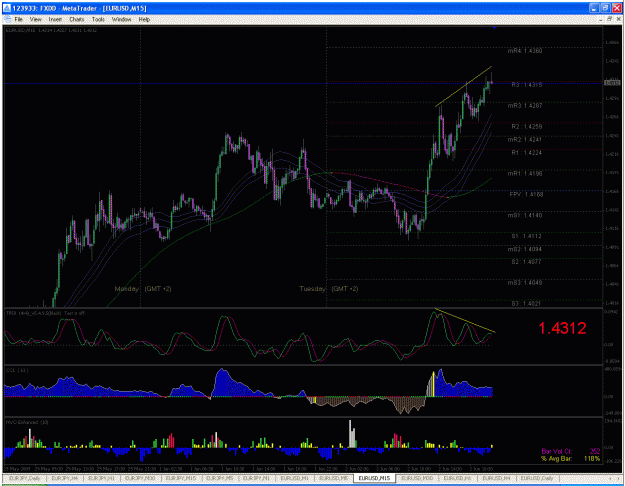This screenshot has height=486, width=625.
Task: Click the R3 1.4315 pivot label
Action: coord(527,85)
